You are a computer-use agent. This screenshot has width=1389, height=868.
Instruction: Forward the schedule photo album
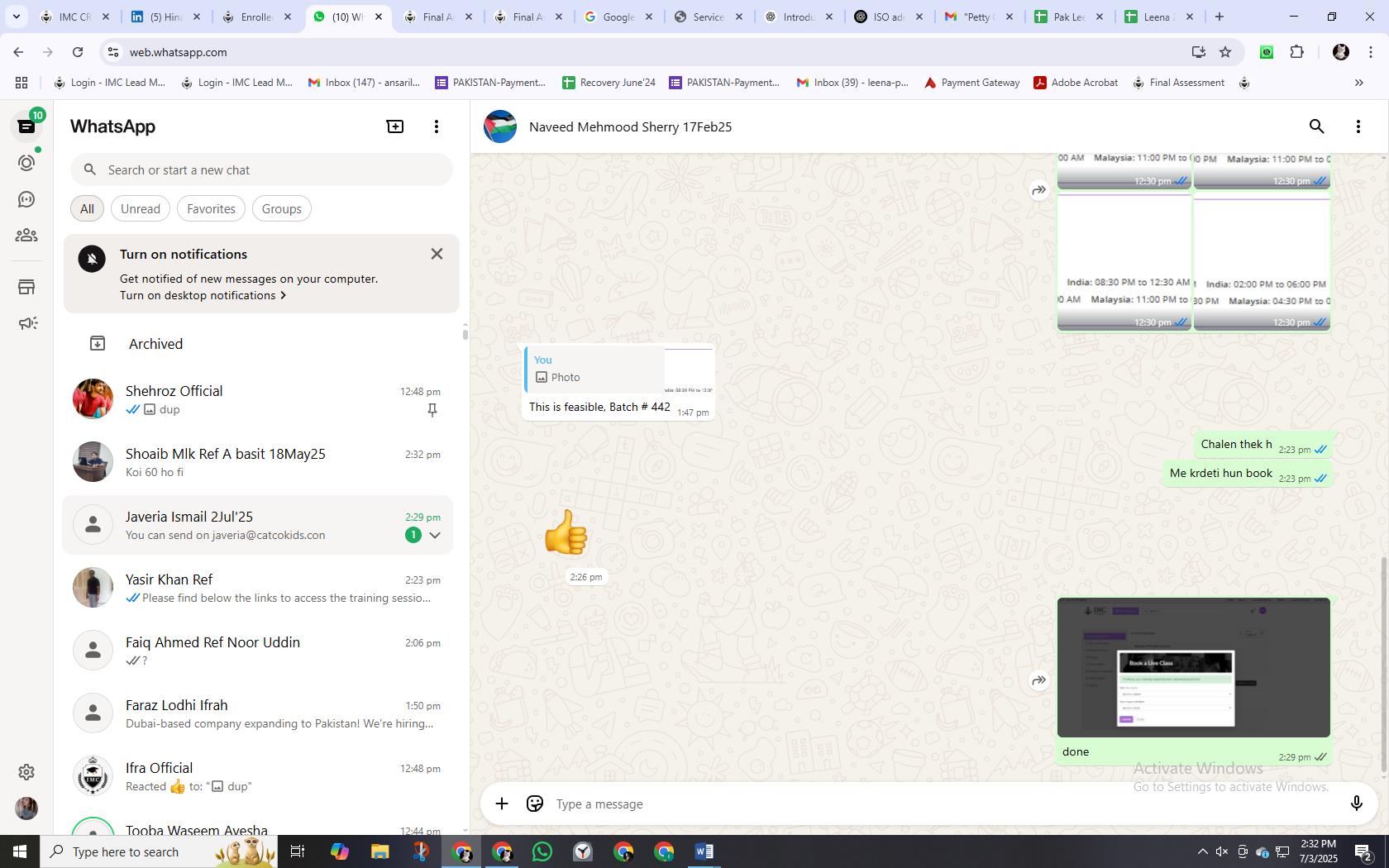[x=1039, y=190]
